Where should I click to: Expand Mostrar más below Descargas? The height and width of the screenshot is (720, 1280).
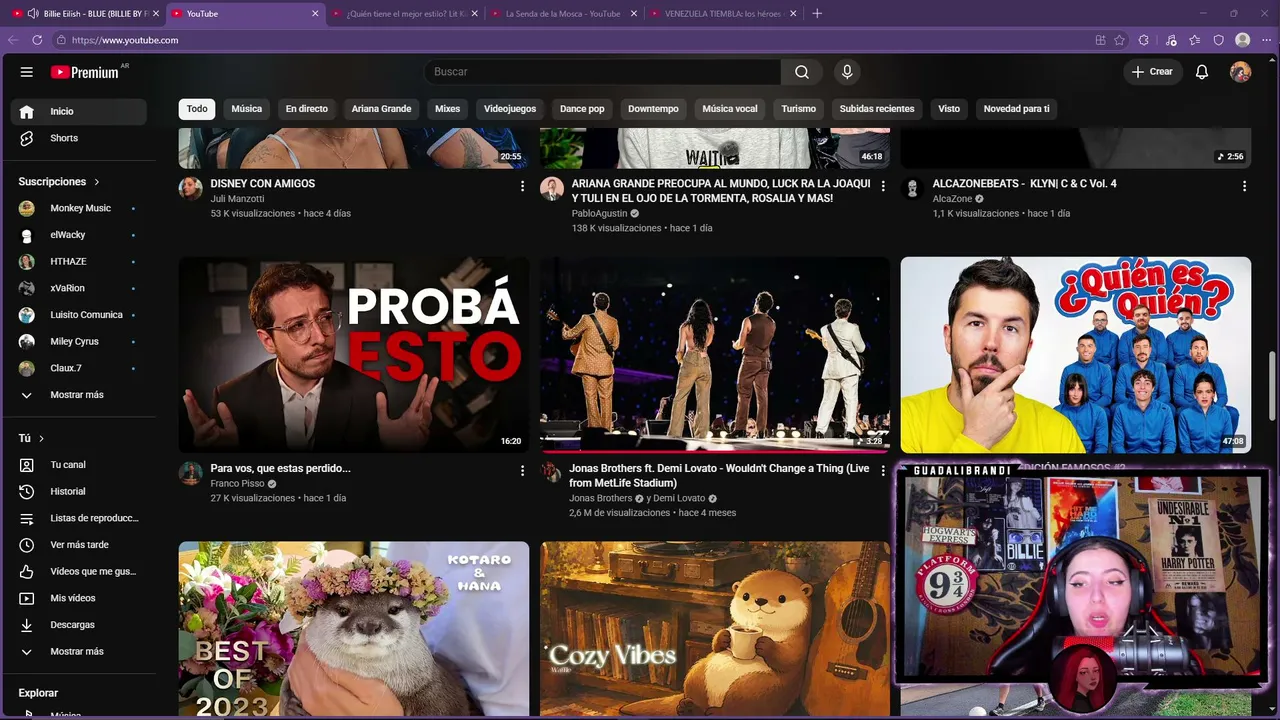point(76,651)
